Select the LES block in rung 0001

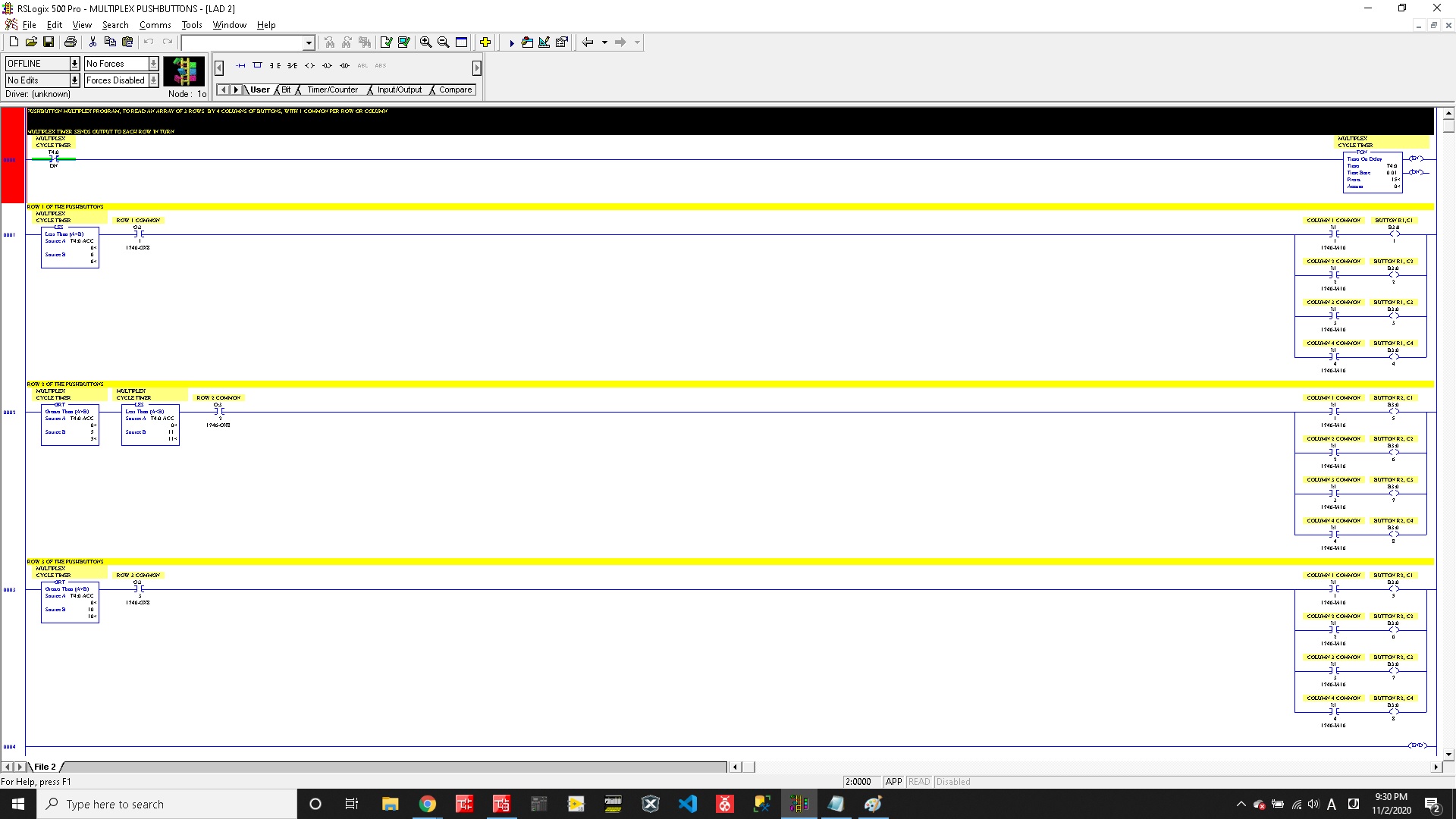pyautogui.click(x=70, y=246)
